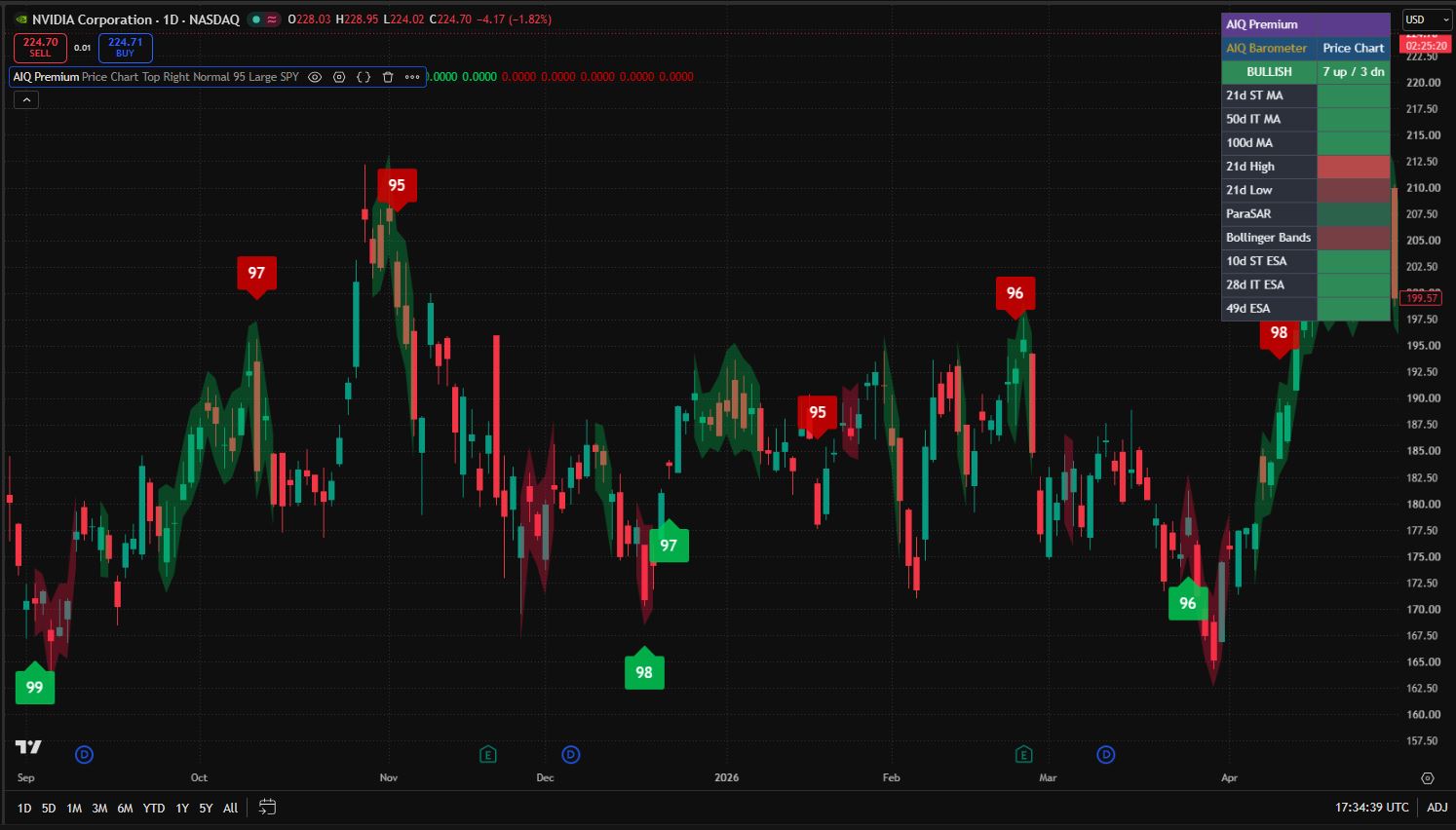Click the 199.57 price axis label
Viewport: 1456px width, 830px height.
1423,298
